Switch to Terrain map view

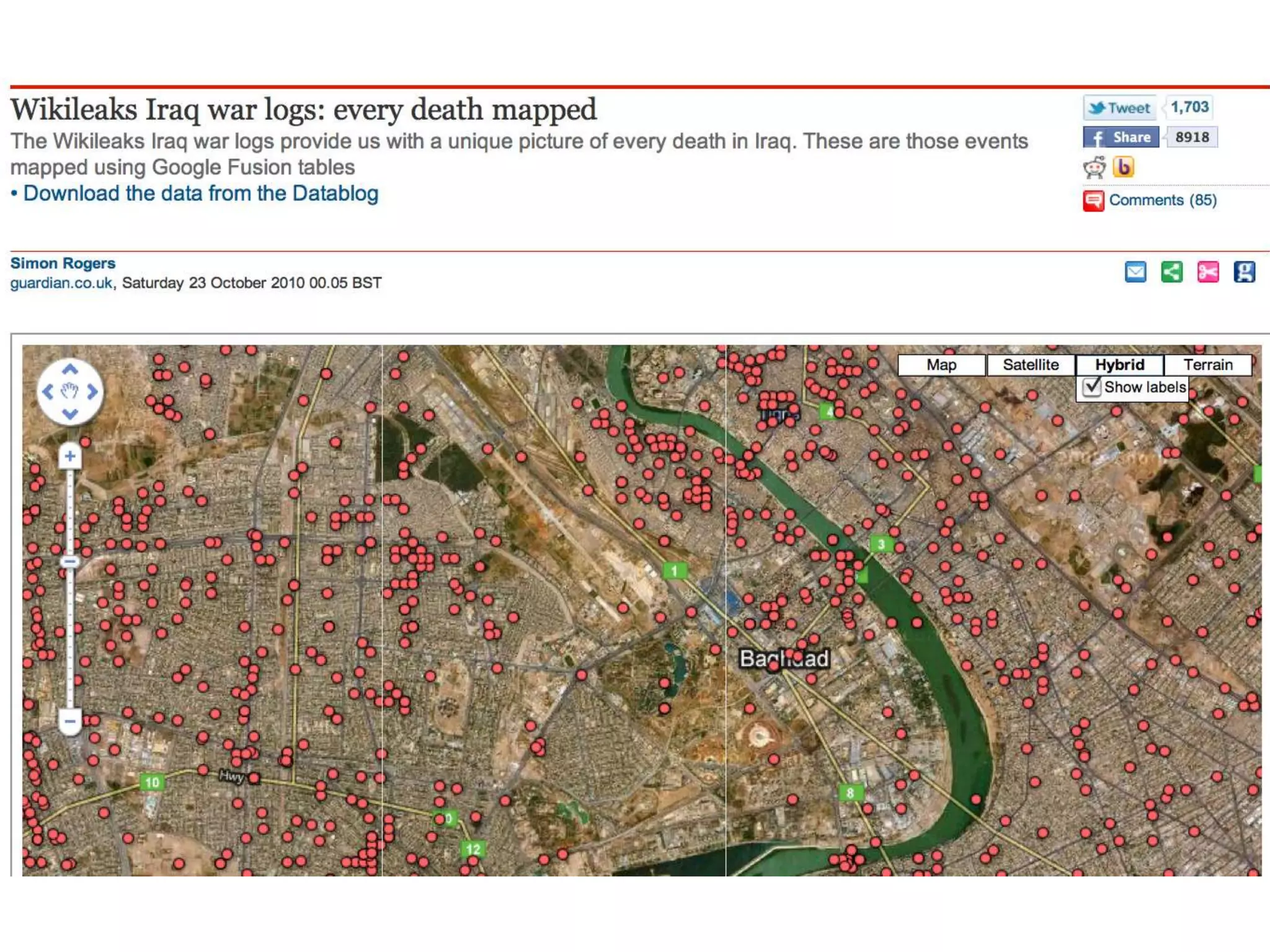[x=1207, y=365]
